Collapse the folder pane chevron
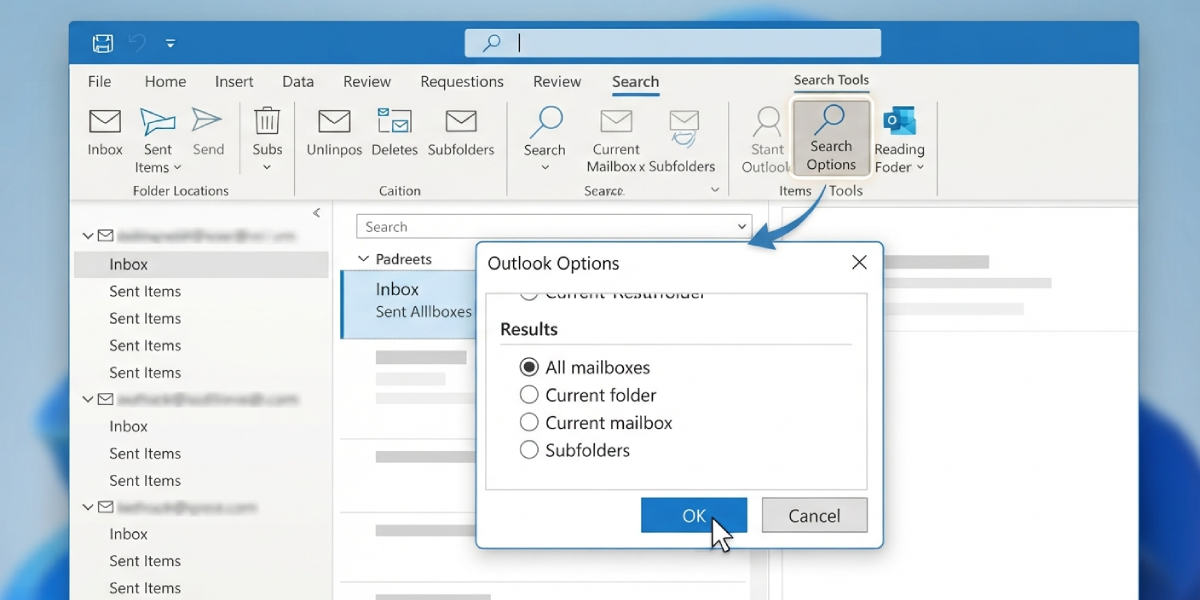The width and height of the screenshot is (1200, 600). point(316,213)
